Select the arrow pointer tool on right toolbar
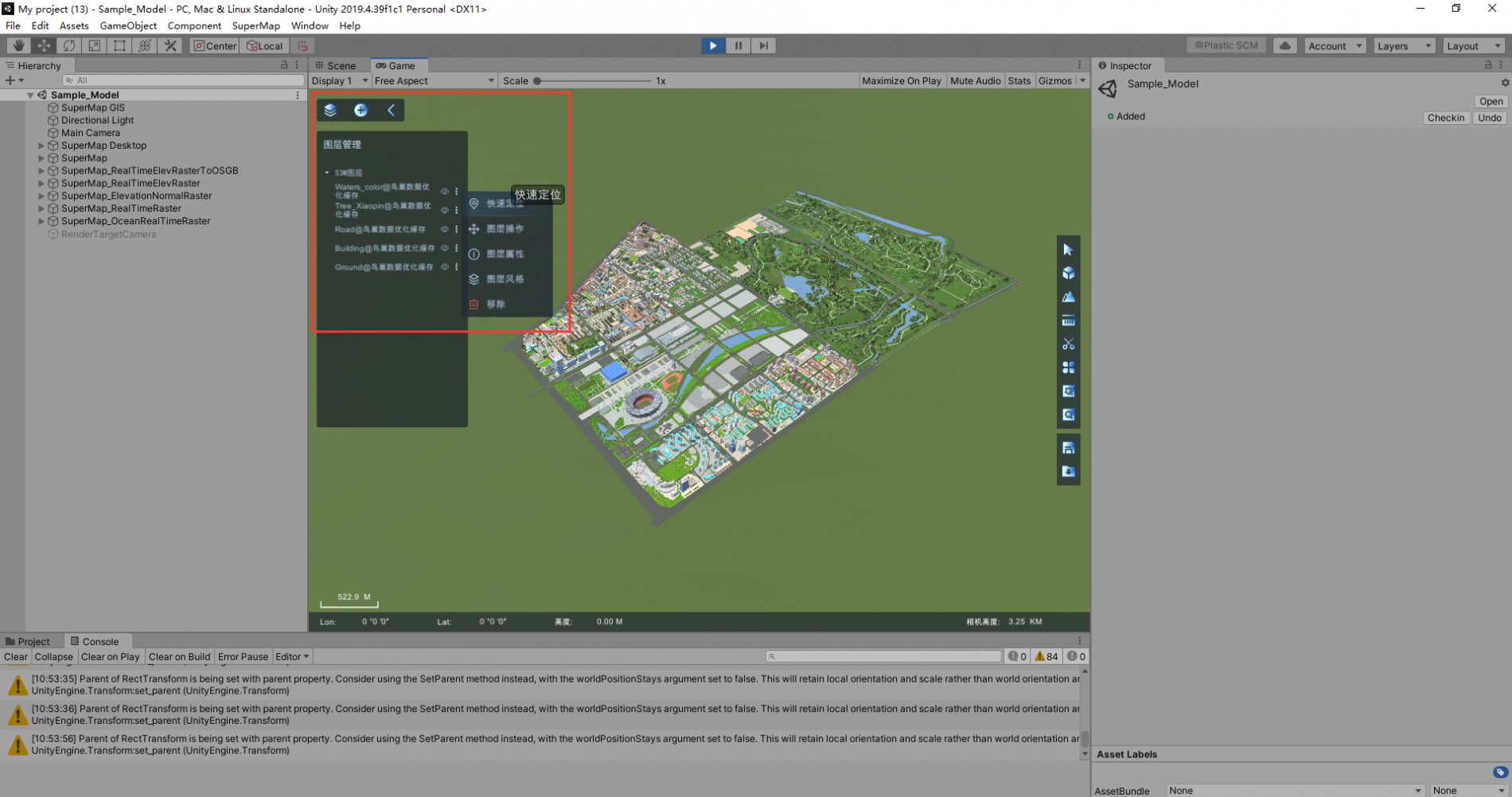The height and width of the screenshot is (797, 1512). 1068,250
